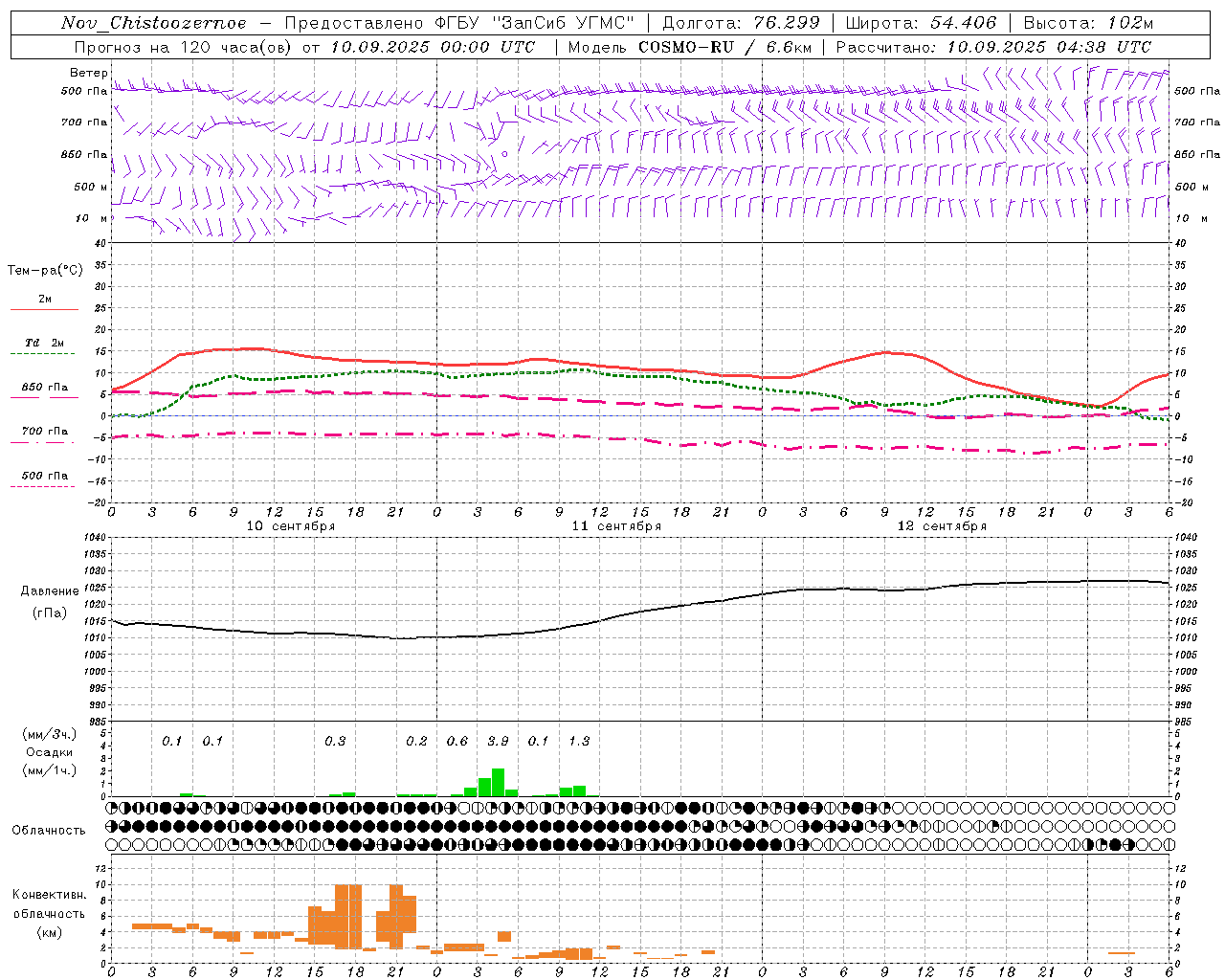Screen dimensions: 1225x980
Task: Click the '2м' temperature legend entry
Action: tap(45, 299)
